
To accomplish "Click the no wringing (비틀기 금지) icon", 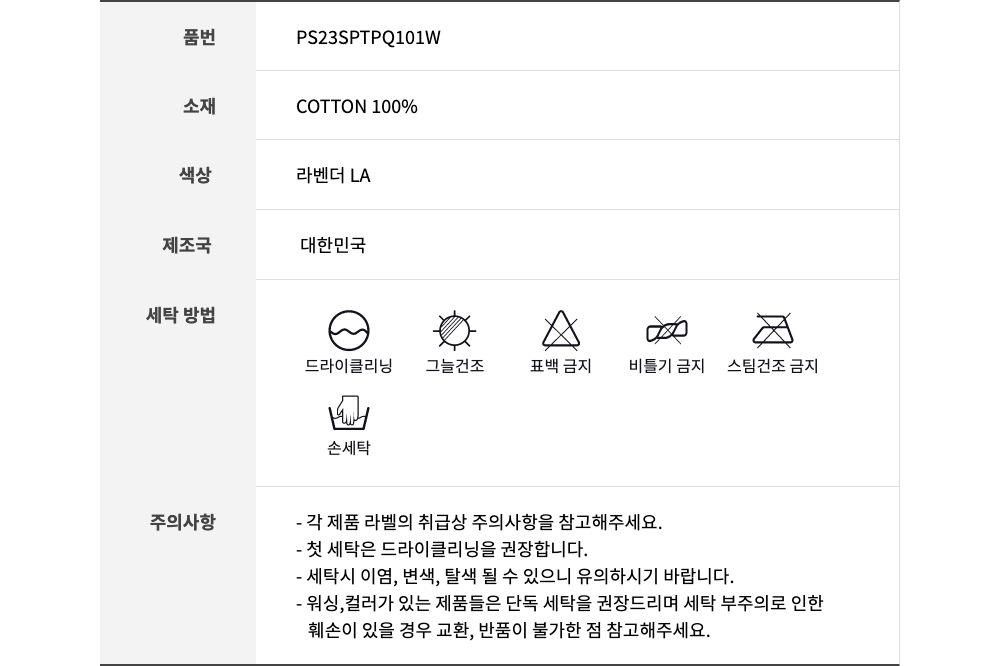I will 666,330.
